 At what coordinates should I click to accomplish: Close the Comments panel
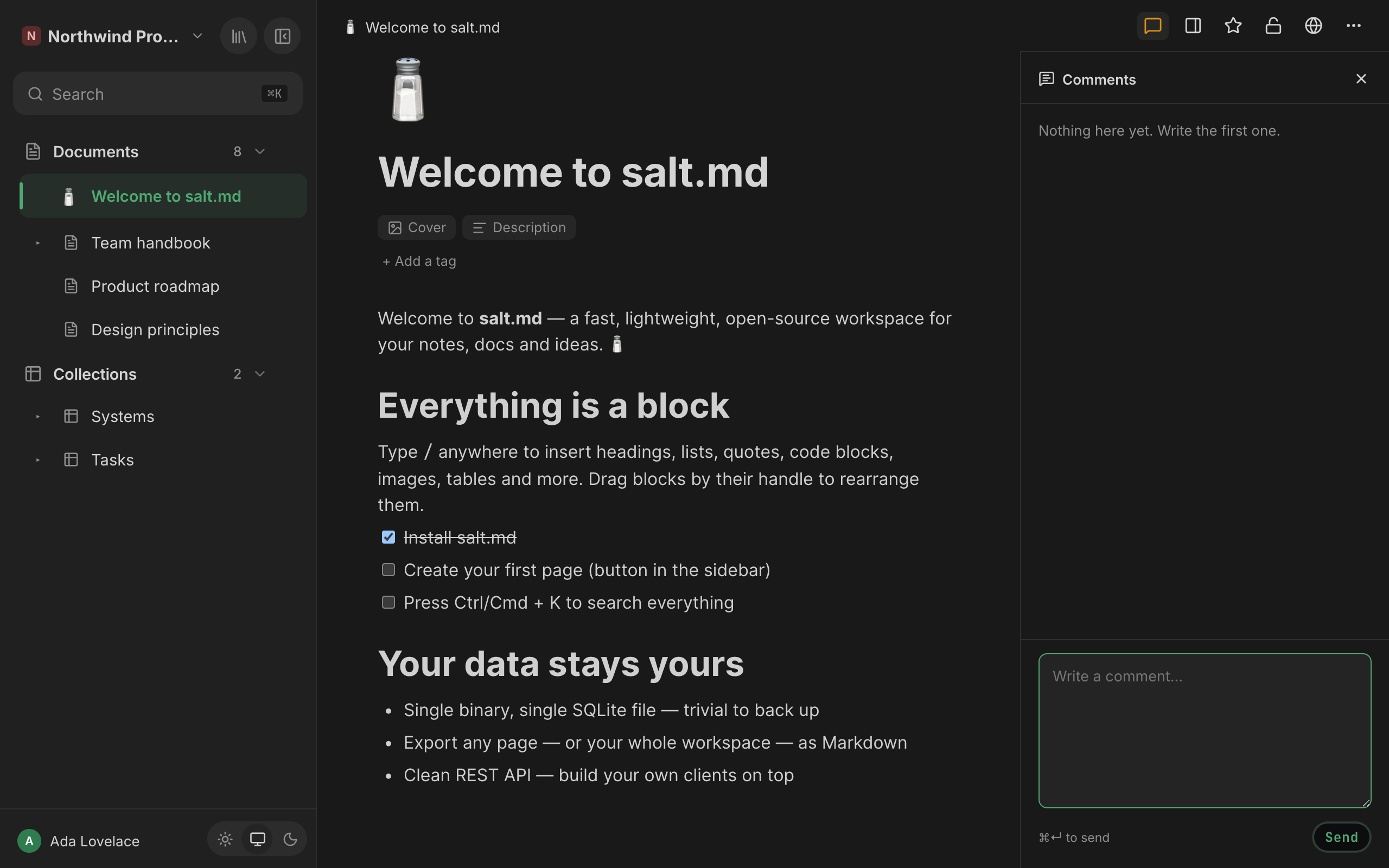1361,79
